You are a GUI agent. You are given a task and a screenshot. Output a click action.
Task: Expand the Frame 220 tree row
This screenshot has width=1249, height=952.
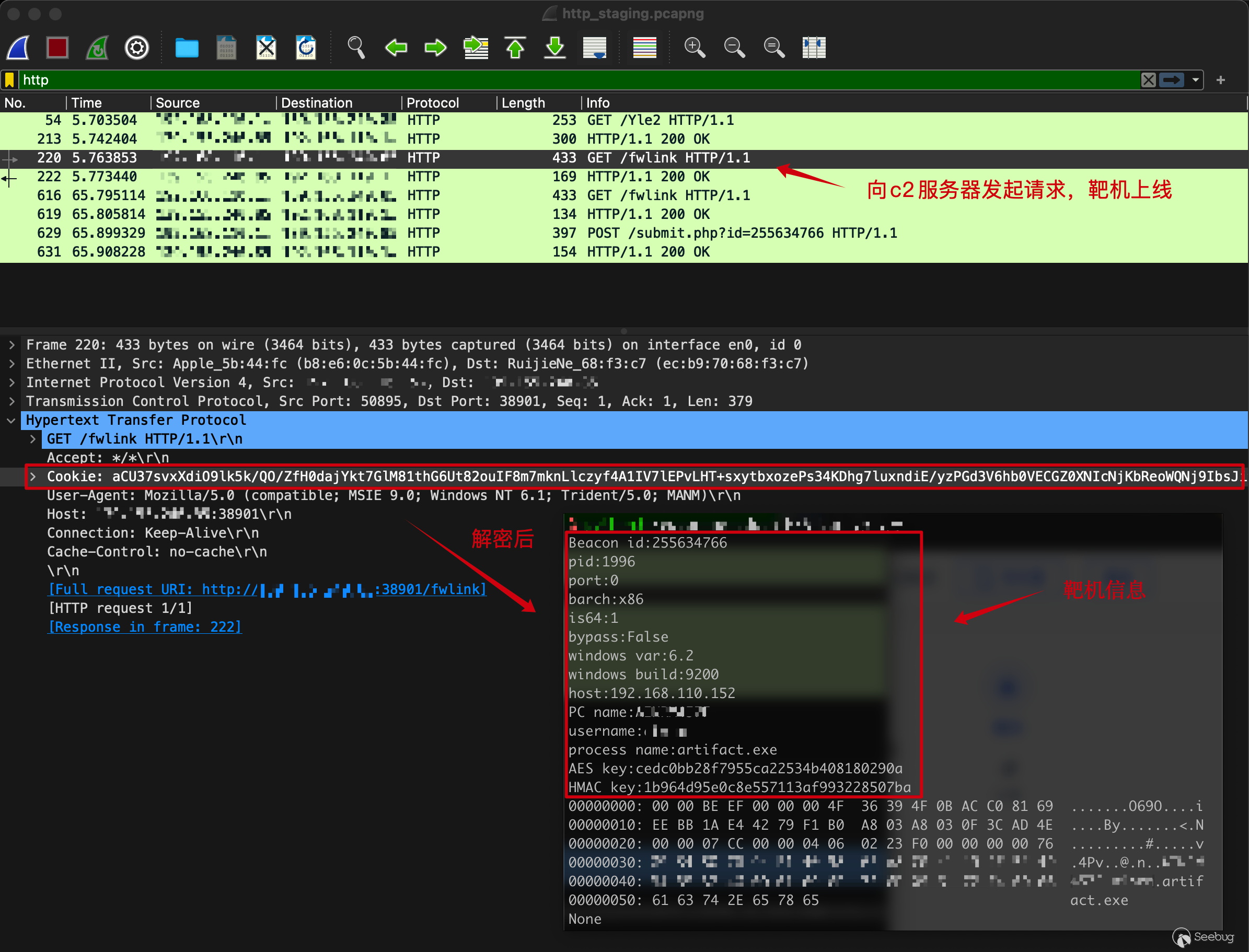12,344
